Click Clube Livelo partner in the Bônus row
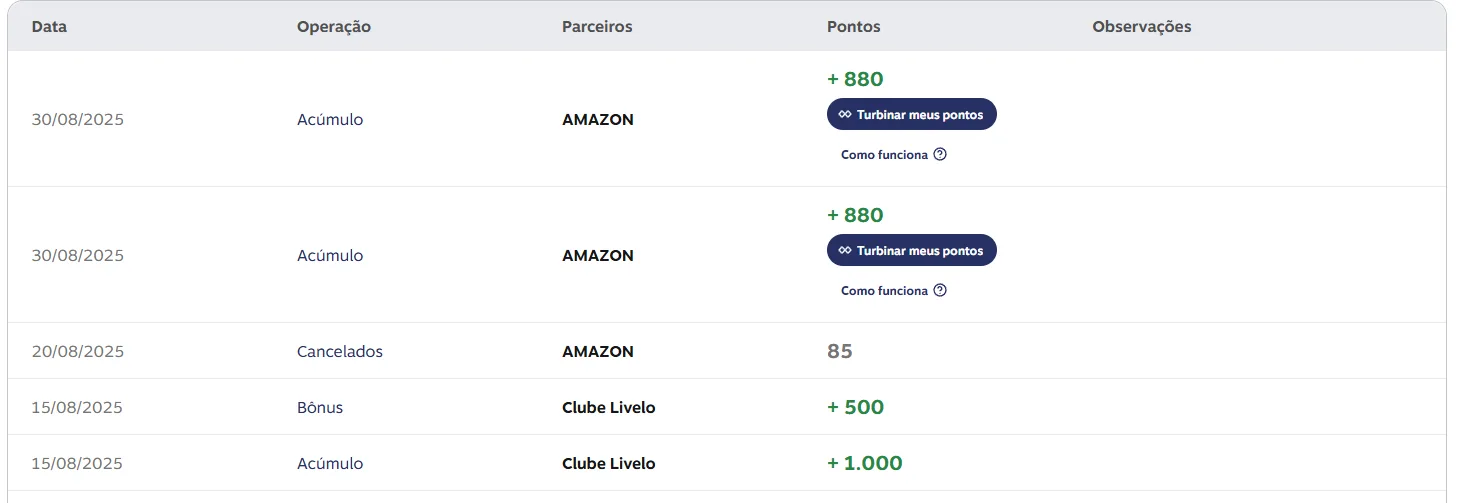This screenshot has width=1462, height=503. tap(608, 408)
